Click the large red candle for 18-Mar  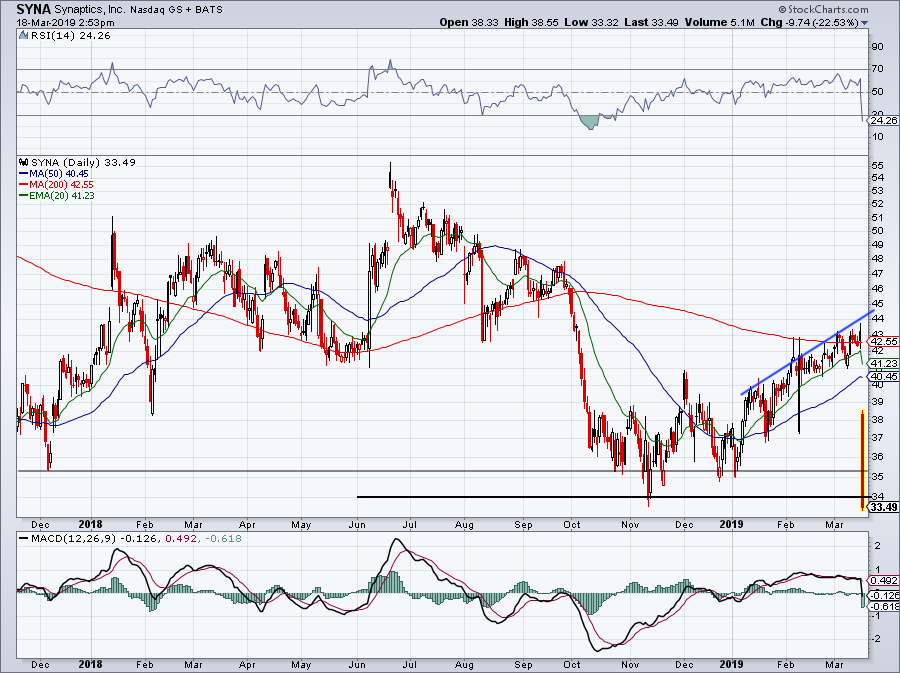(862, 461)
